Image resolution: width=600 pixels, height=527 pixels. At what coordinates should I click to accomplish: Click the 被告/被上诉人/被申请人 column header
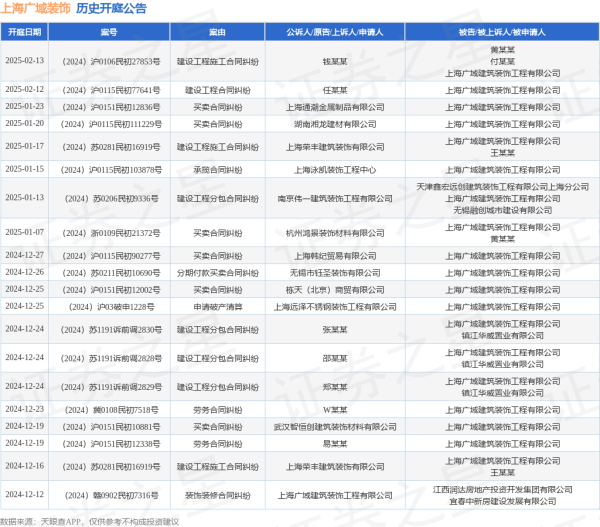pos(502,32)
